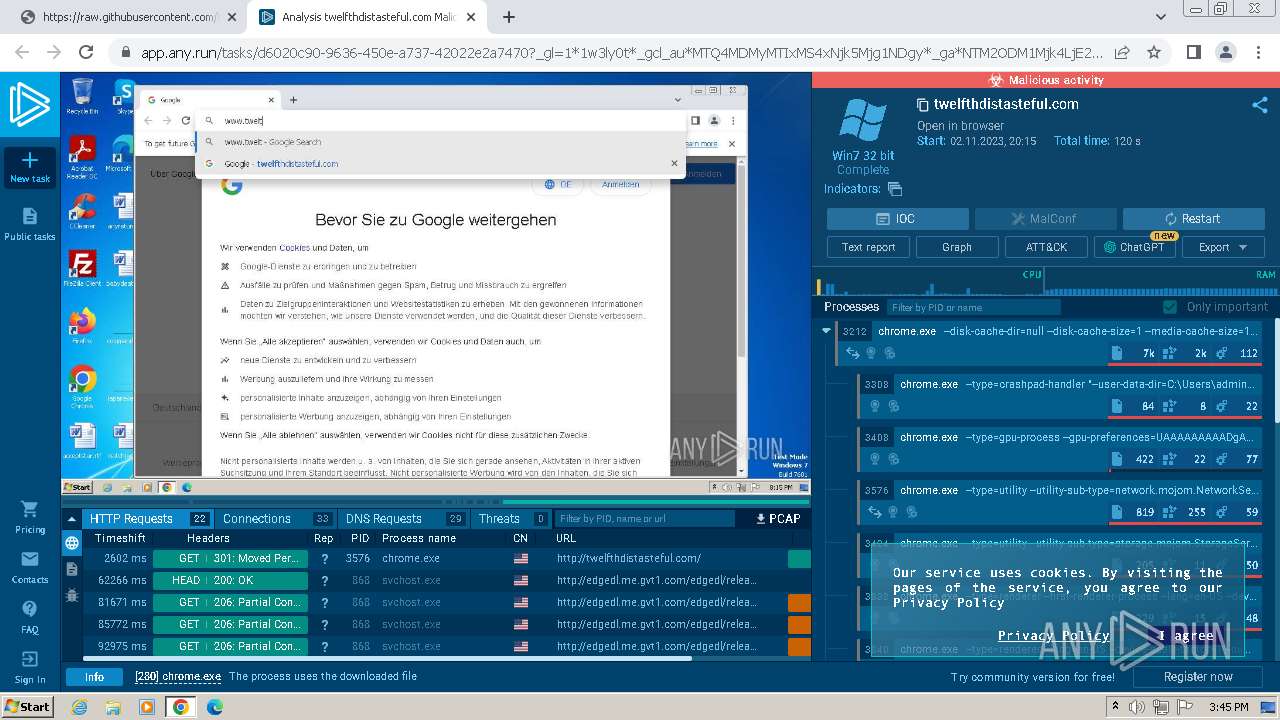Switch to the Threats tab
This screenshot has height=720, width=1280.
[512, 518]
